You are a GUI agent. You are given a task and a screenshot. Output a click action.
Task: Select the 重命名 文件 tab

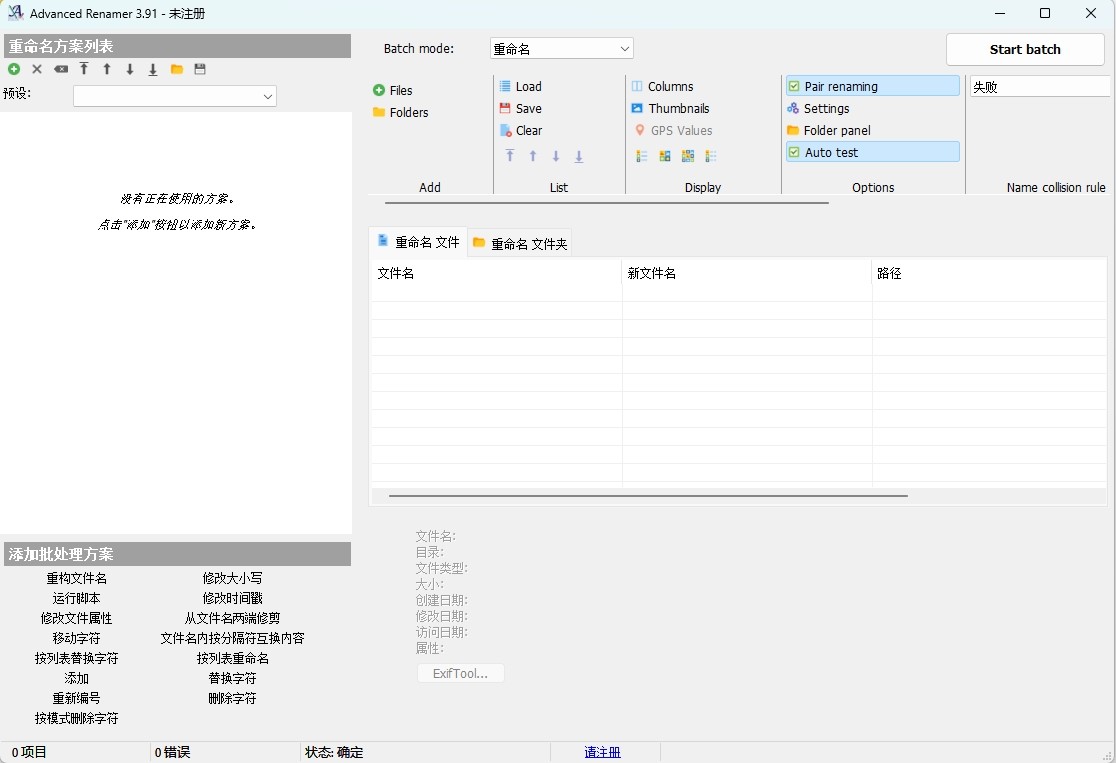point(416,241)
